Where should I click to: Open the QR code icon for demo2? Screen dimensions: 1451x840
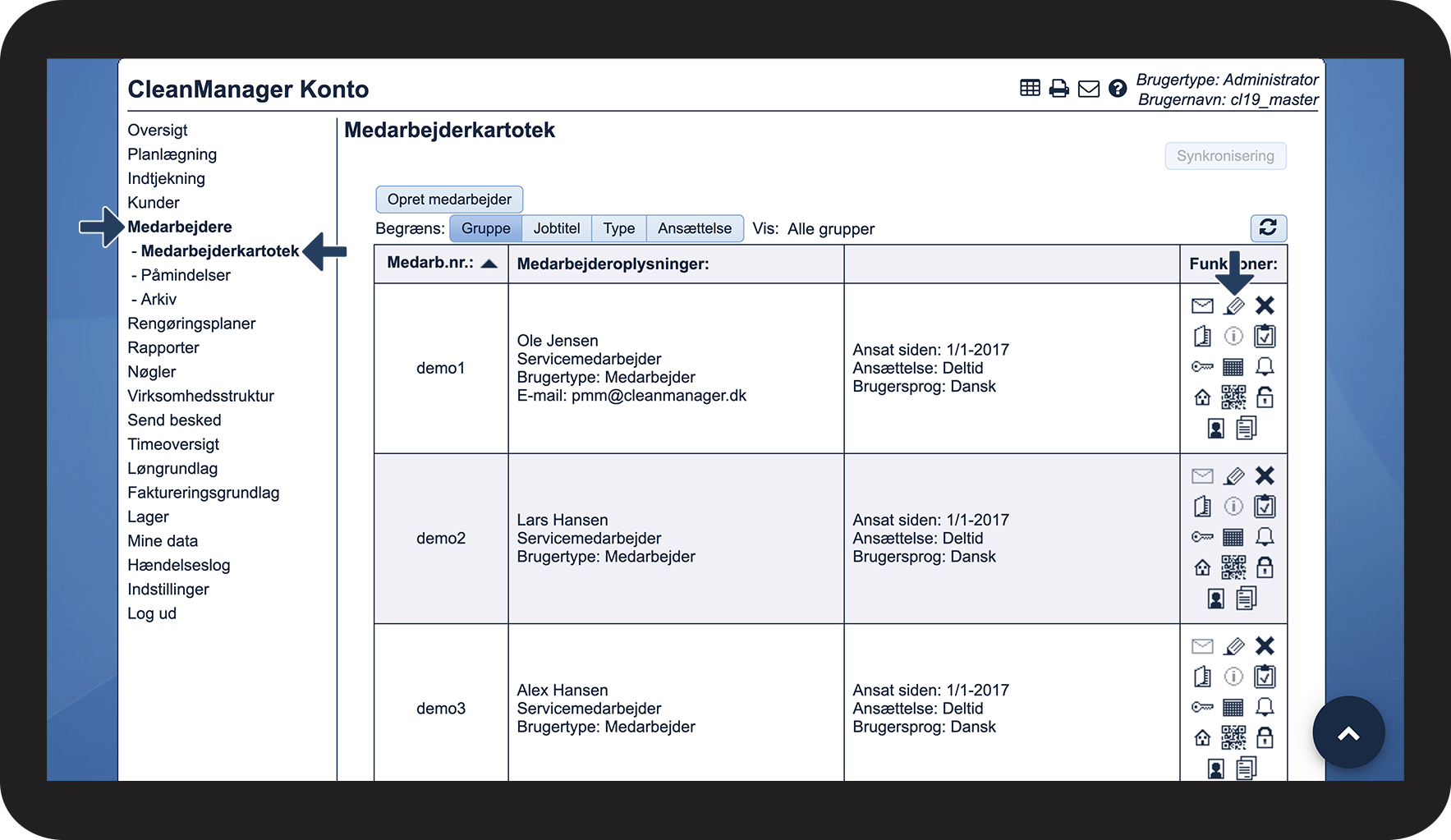coord(1233,567)
